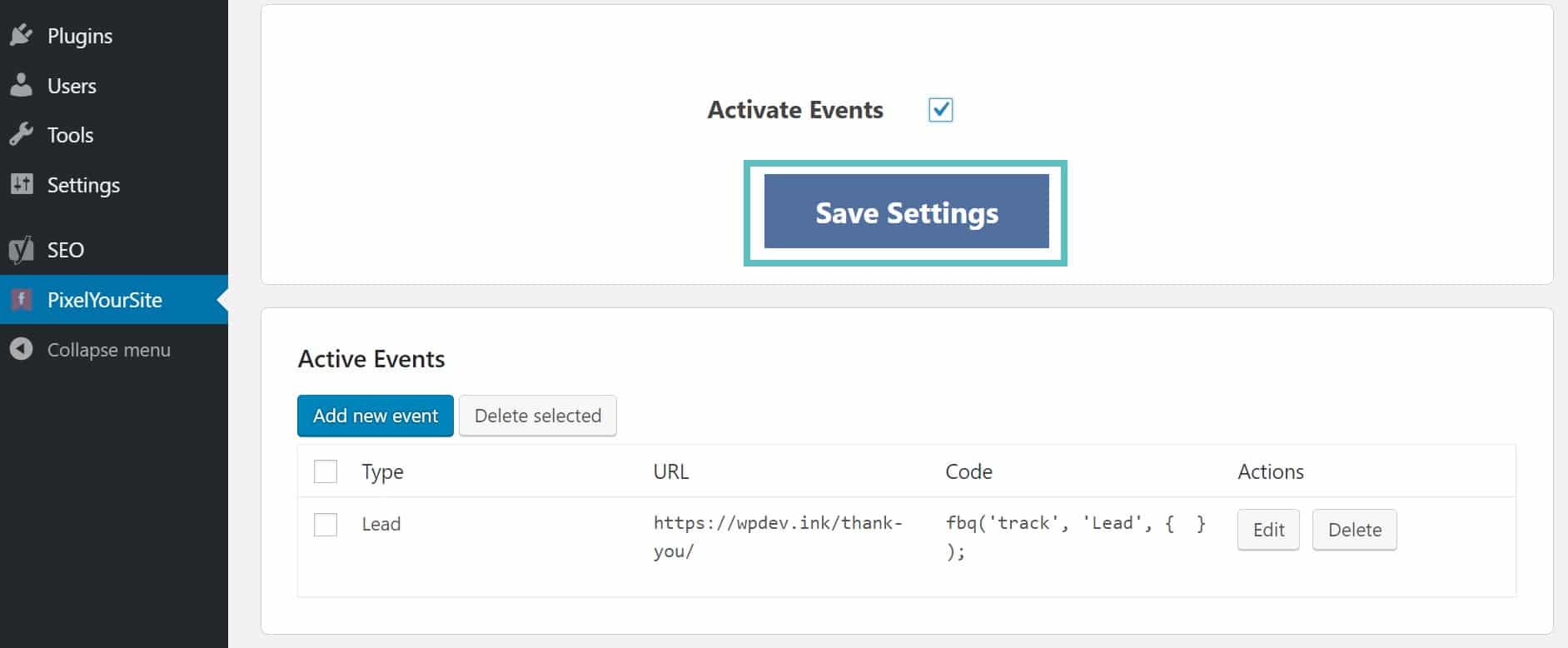Delete the Lead event
The image size is (1568, 648).
pos(1354,530)
